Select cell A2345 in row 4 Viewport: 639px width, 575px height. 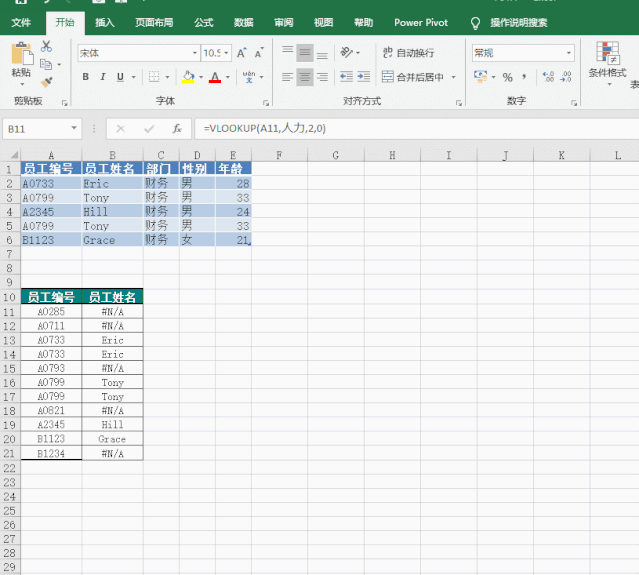tap(51, 211)
